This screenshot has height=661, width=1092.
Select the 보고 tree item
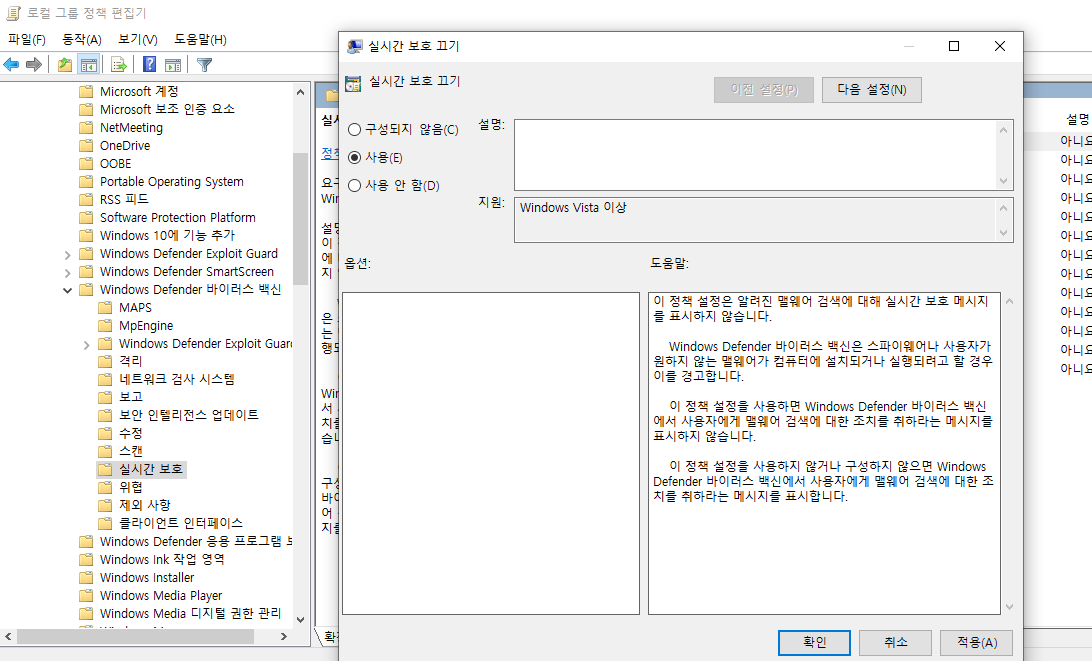pyautogui.click(x=130, y=397)
